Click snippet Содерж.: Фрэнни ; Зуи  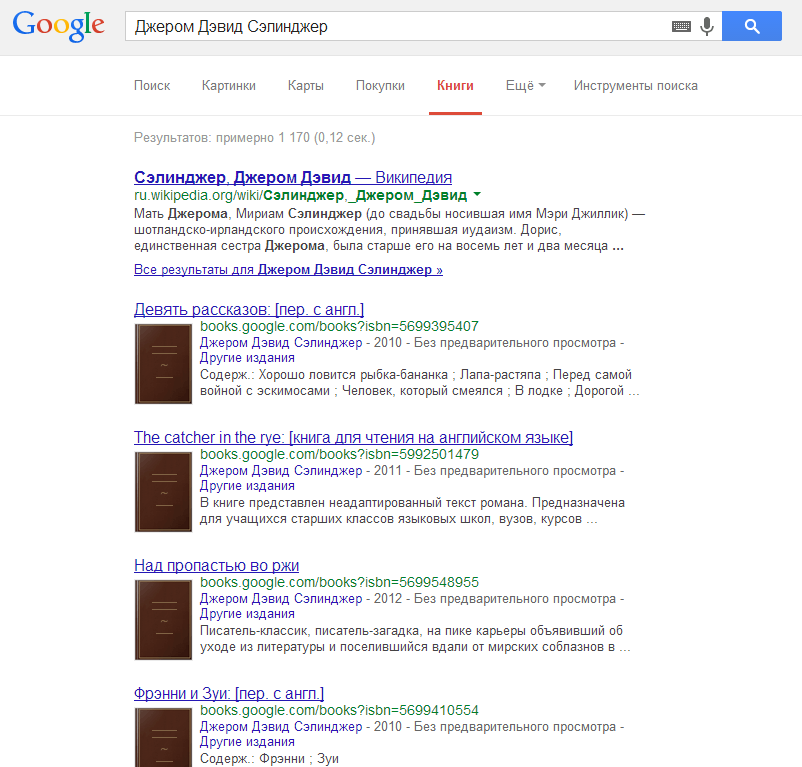coord(269,758)
